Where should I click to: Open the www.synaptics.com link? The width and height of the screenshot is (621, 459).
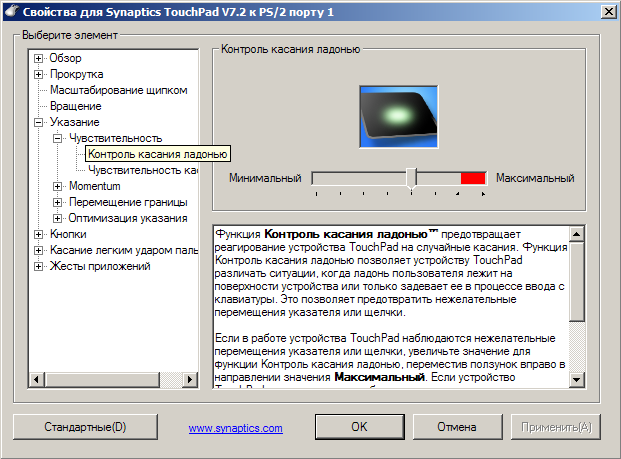(x=236, y=428)
